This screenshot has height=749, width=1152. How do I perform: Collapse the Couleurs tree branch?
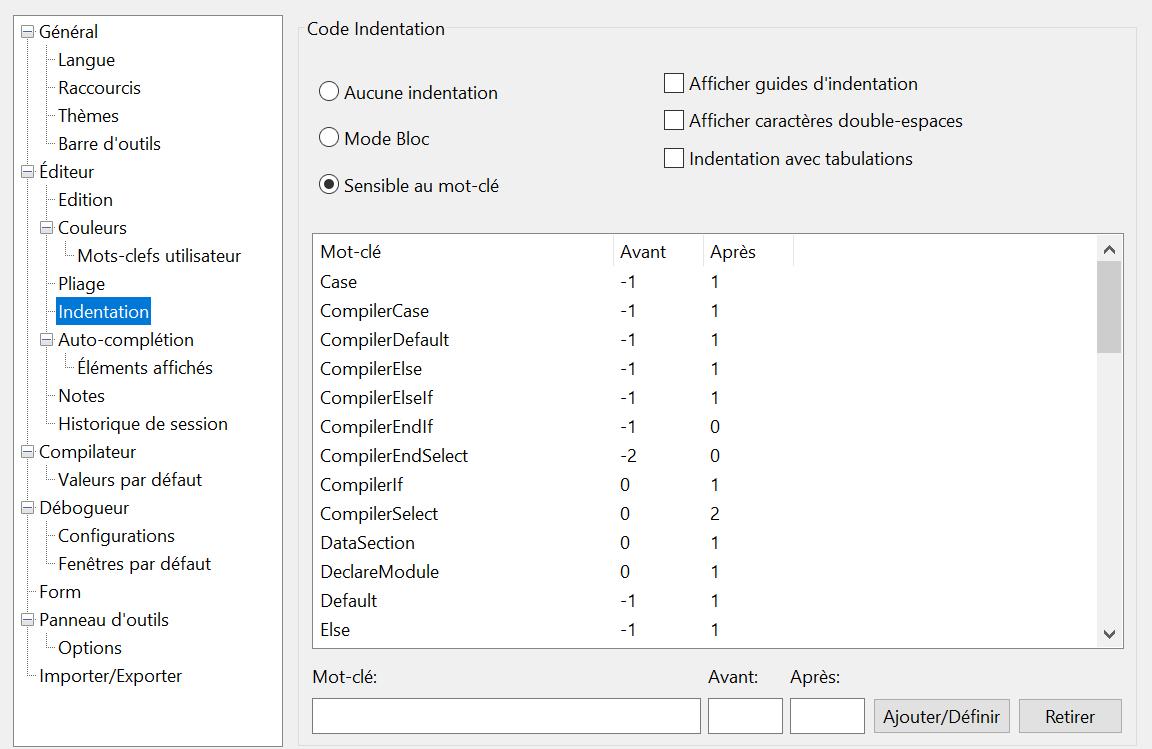[46, 228]
